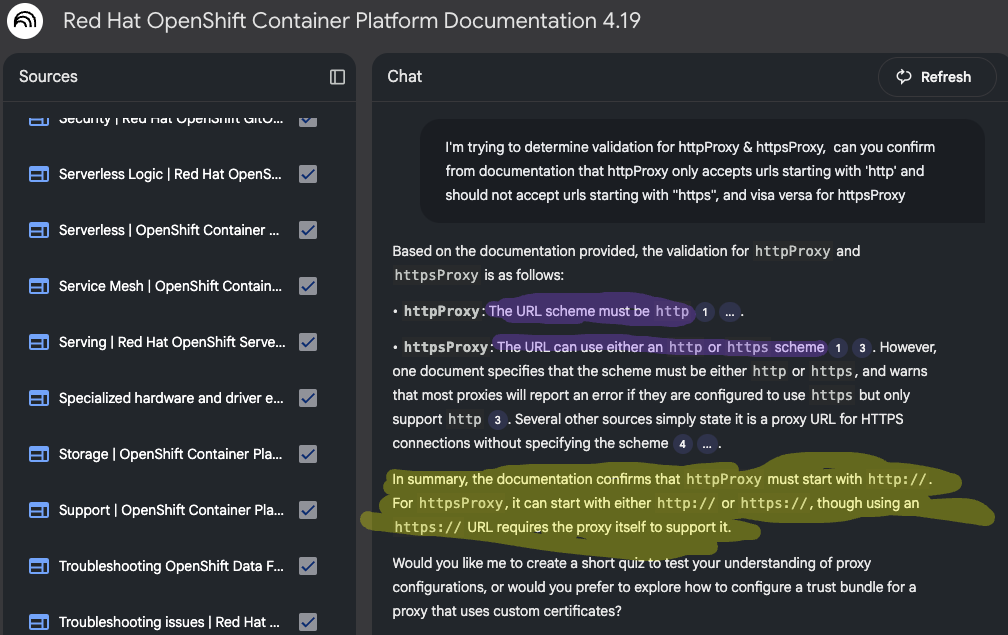This screenshot has height=635, width=1008.
Task: Click the Storage source document icon
Action: 39,454
